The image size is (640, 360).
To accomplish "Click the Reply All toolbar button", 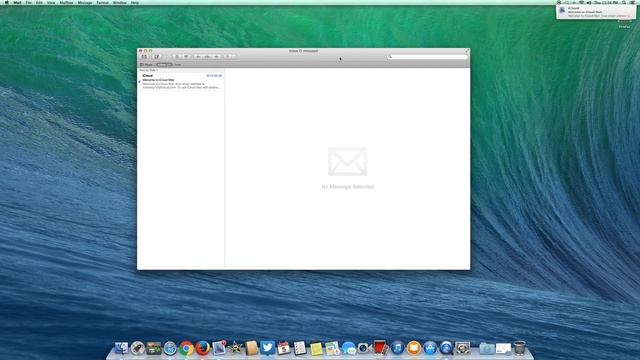I will click(207, 57).
